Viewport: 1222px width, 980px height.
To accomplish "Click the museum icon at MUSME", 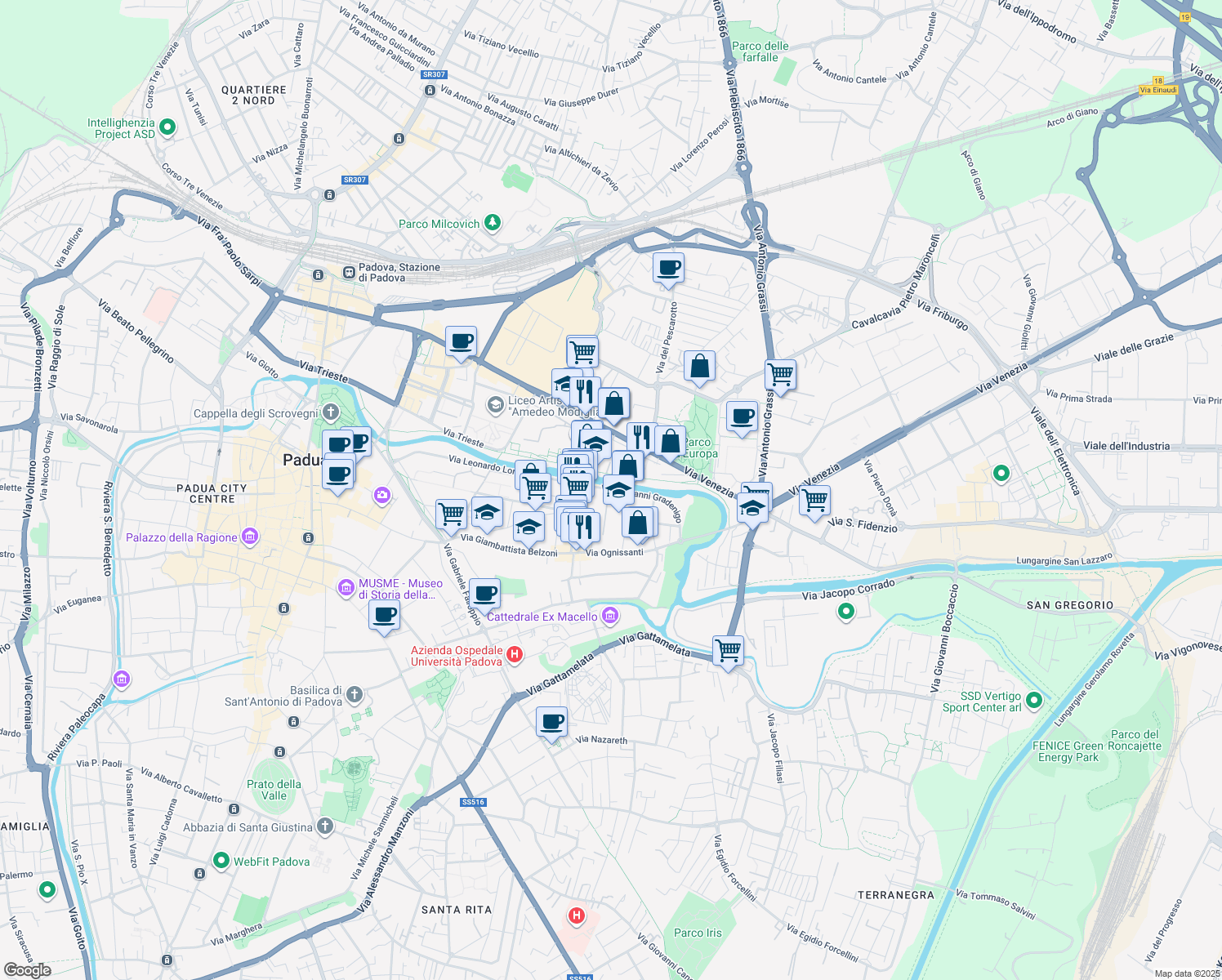I will (x=346, y=589).
